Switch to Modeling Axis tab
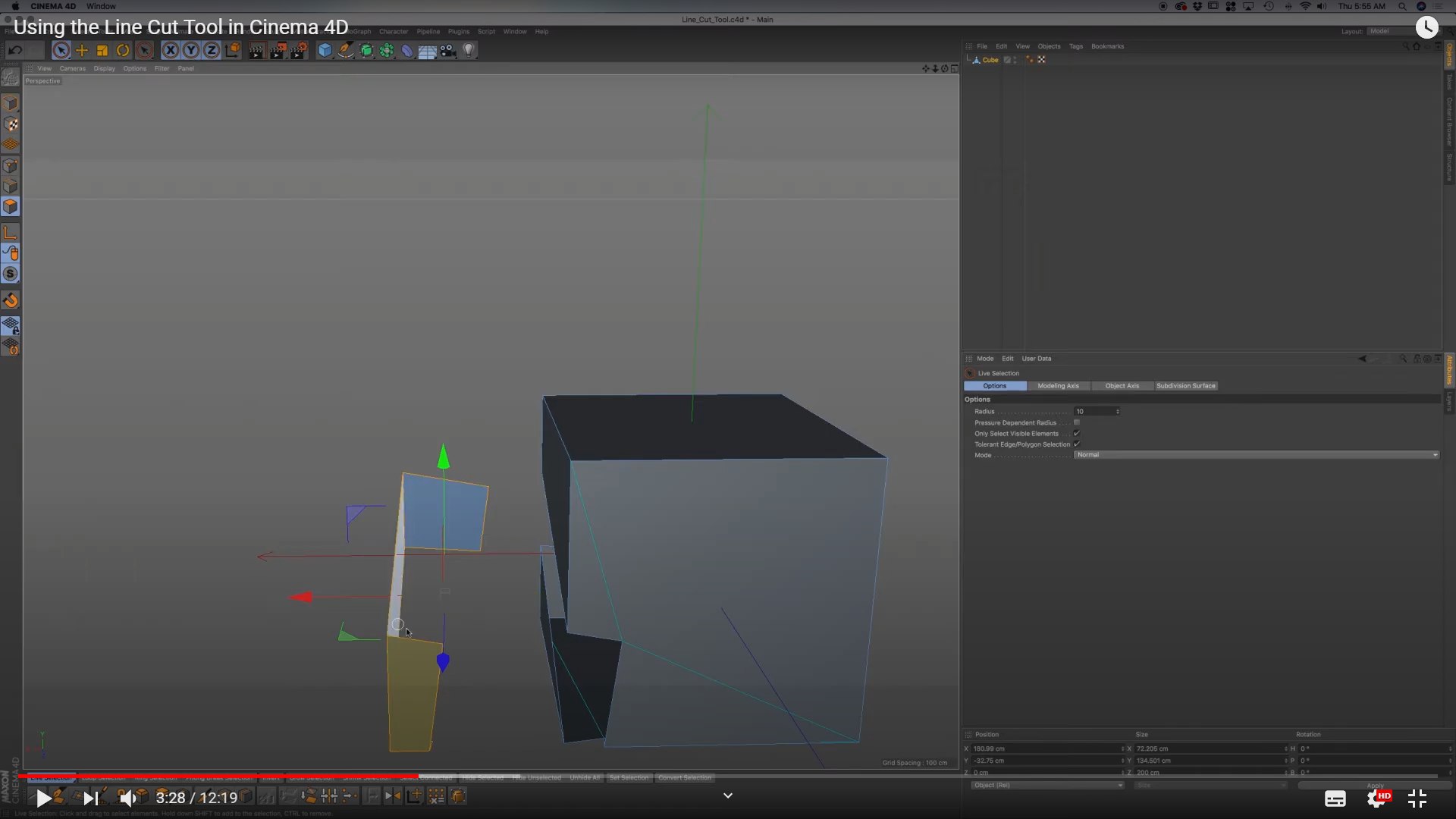 click(x=1059, y=386)
